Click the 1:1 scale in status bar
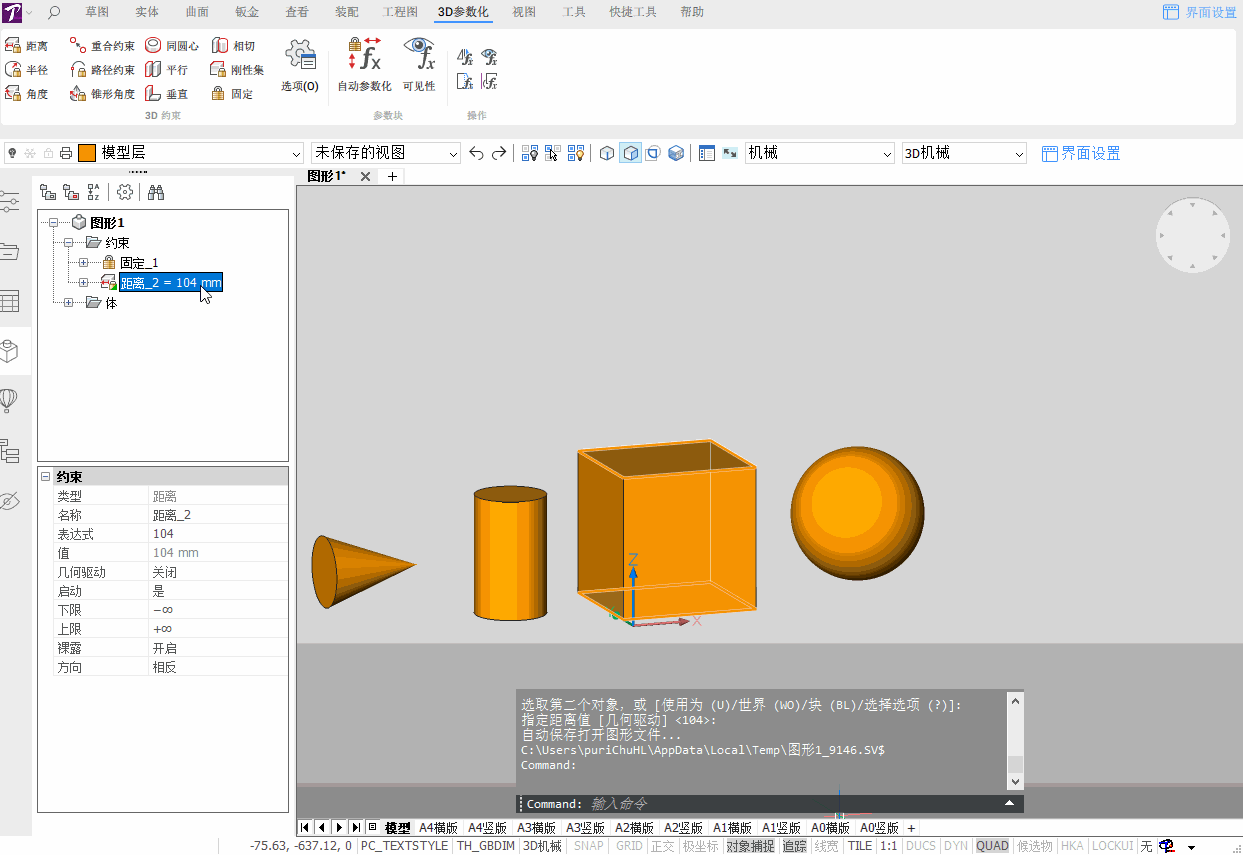 (x=888, y=846)
